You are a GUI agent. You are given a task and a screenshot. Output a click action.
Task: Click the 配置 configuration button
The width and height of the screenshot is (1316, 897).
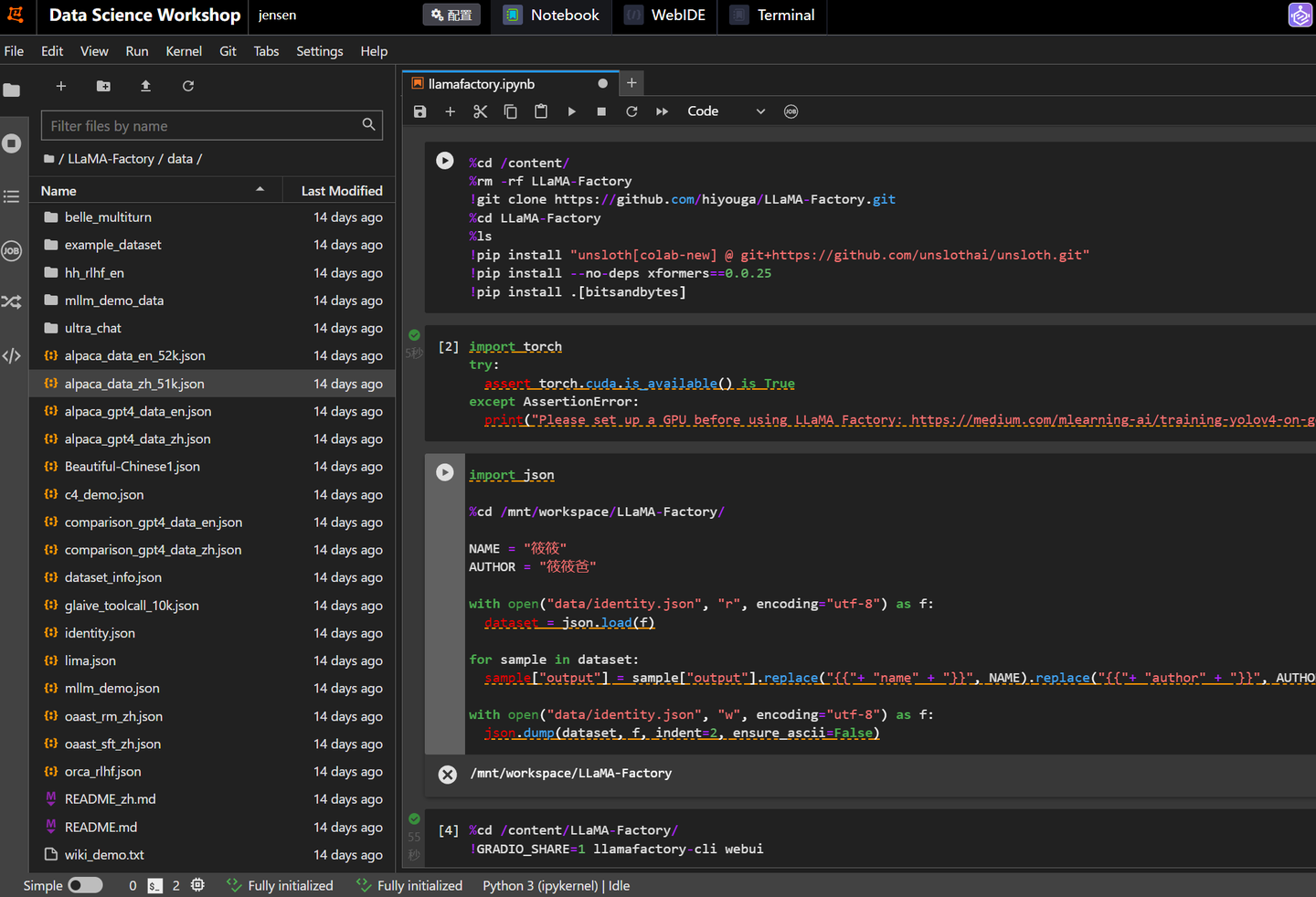(x=451, y=16)
